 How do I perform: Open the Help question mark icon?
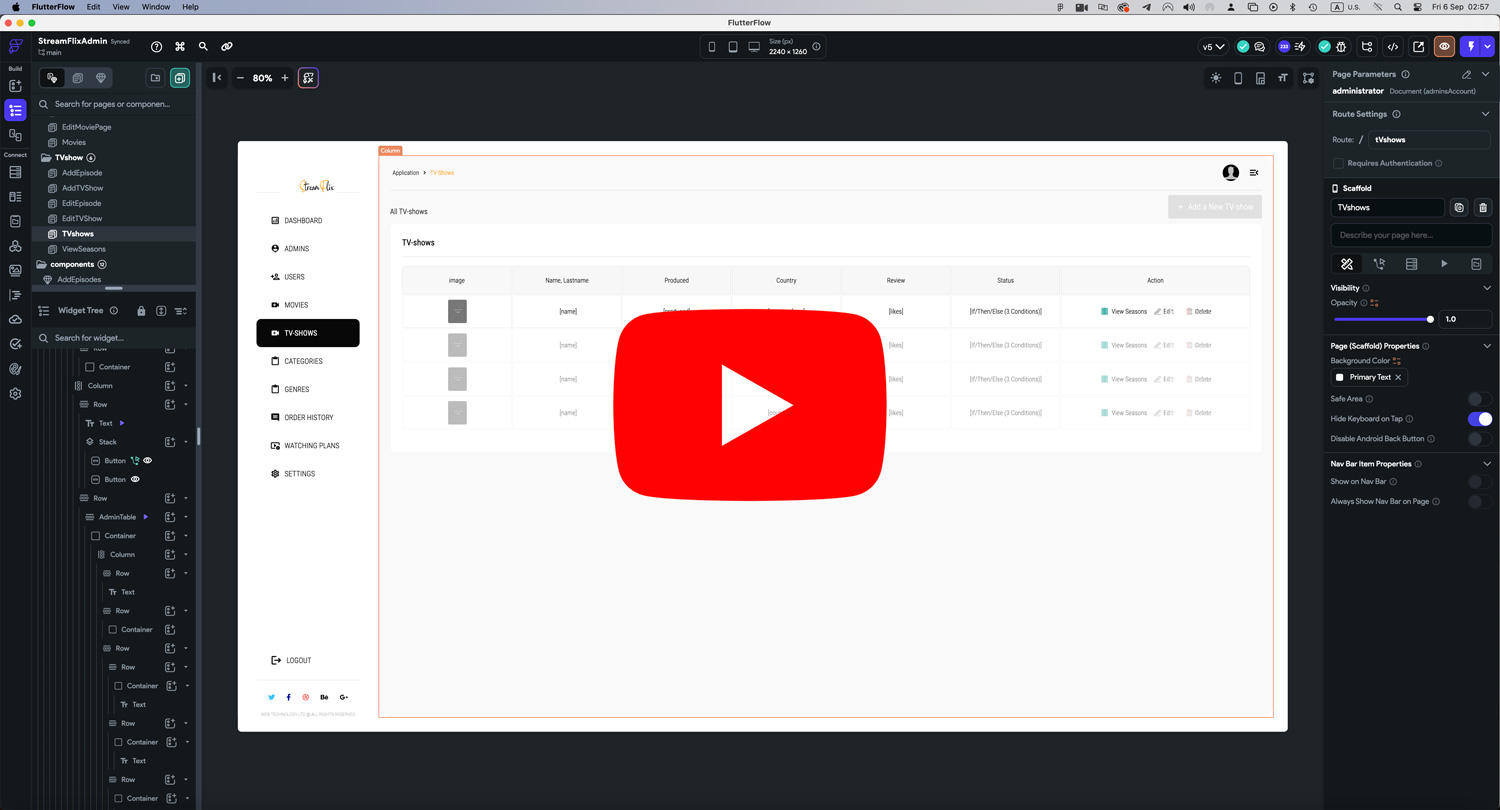click(x=156, y=46)
